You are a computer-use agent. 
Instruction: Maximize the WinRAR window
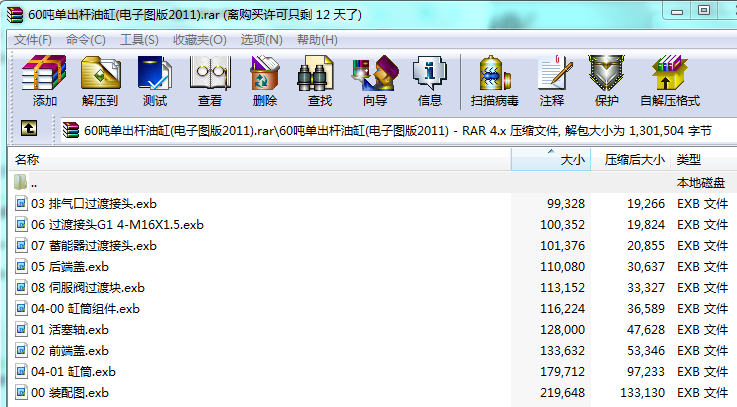tap(704, 11)
